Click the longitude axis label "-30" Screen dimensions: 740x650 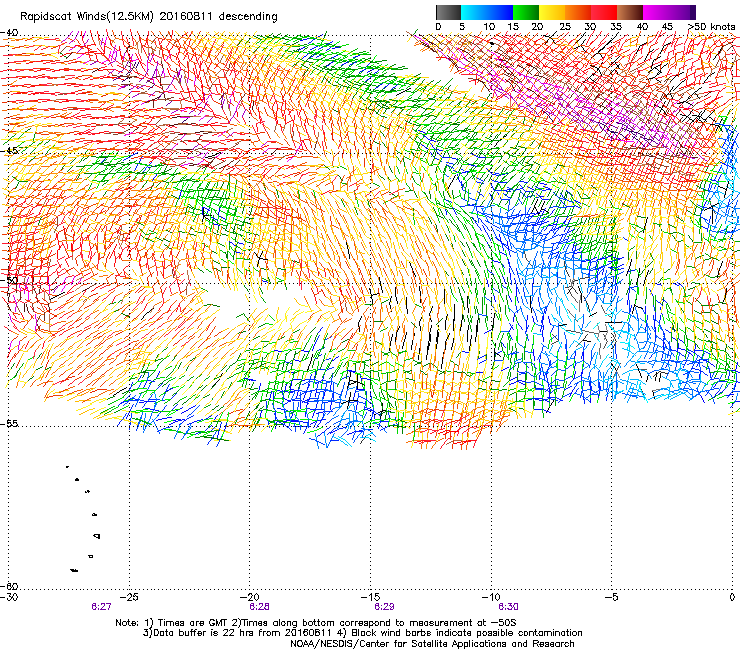coord(9,597)
